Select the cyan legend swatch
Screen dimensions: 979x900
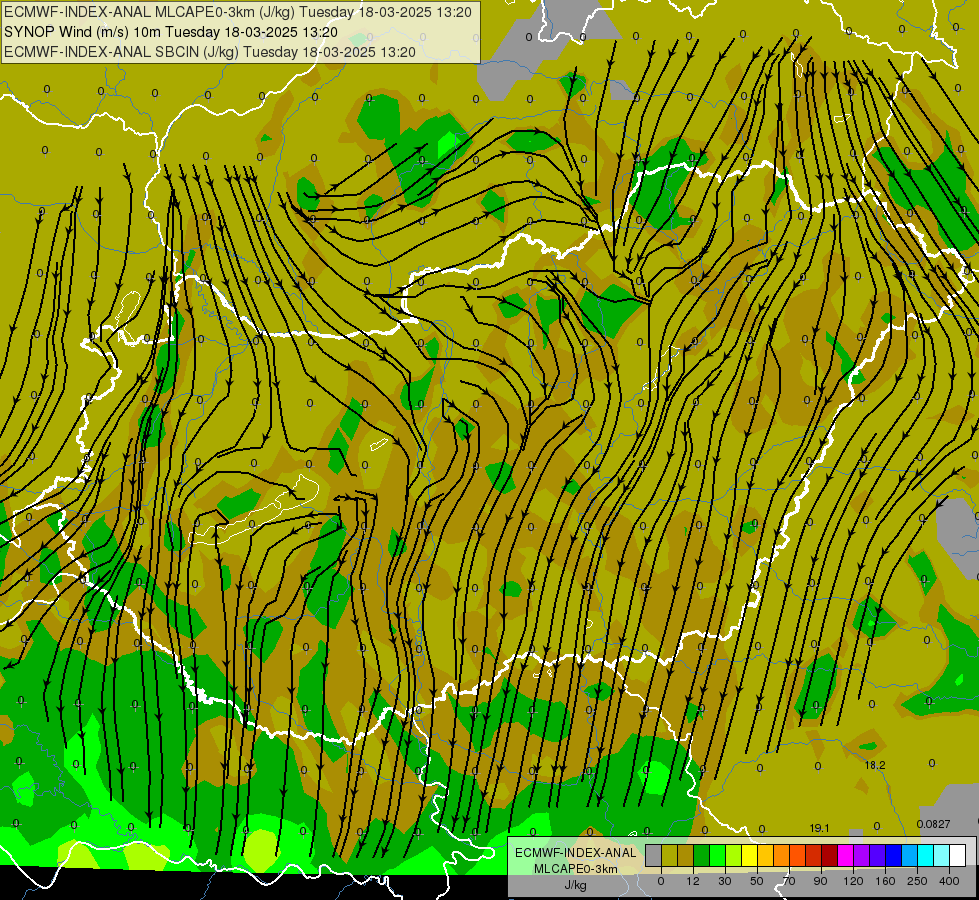click(925, 856)
